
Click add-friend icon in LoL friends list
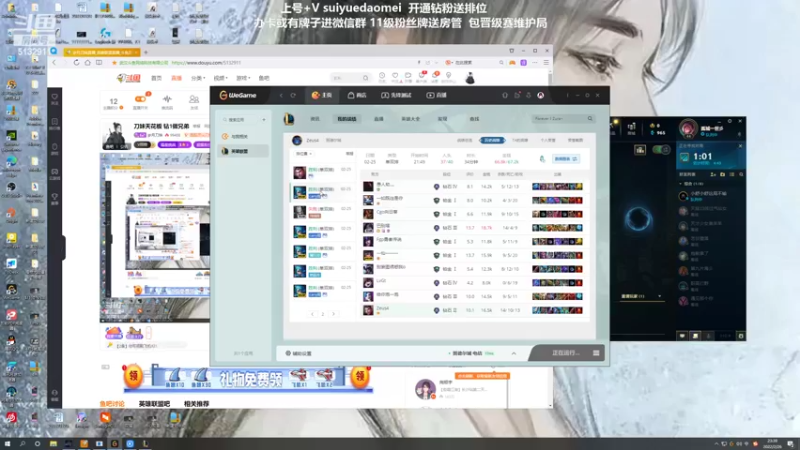click(713, 174)
